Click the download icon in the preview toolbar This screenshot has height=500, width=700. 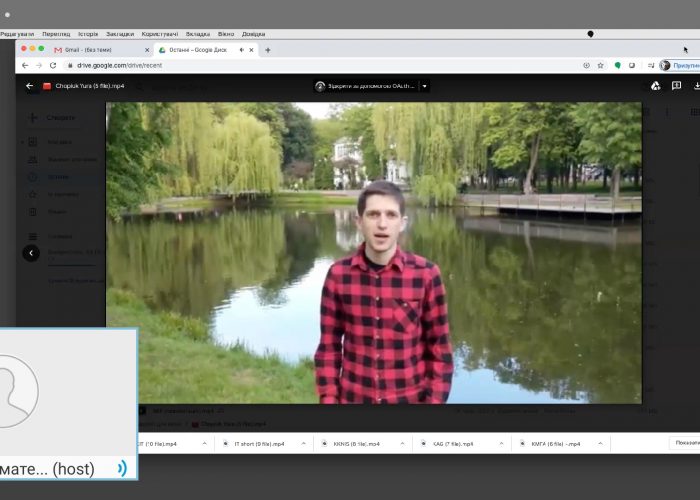click(x=696, y=86)
